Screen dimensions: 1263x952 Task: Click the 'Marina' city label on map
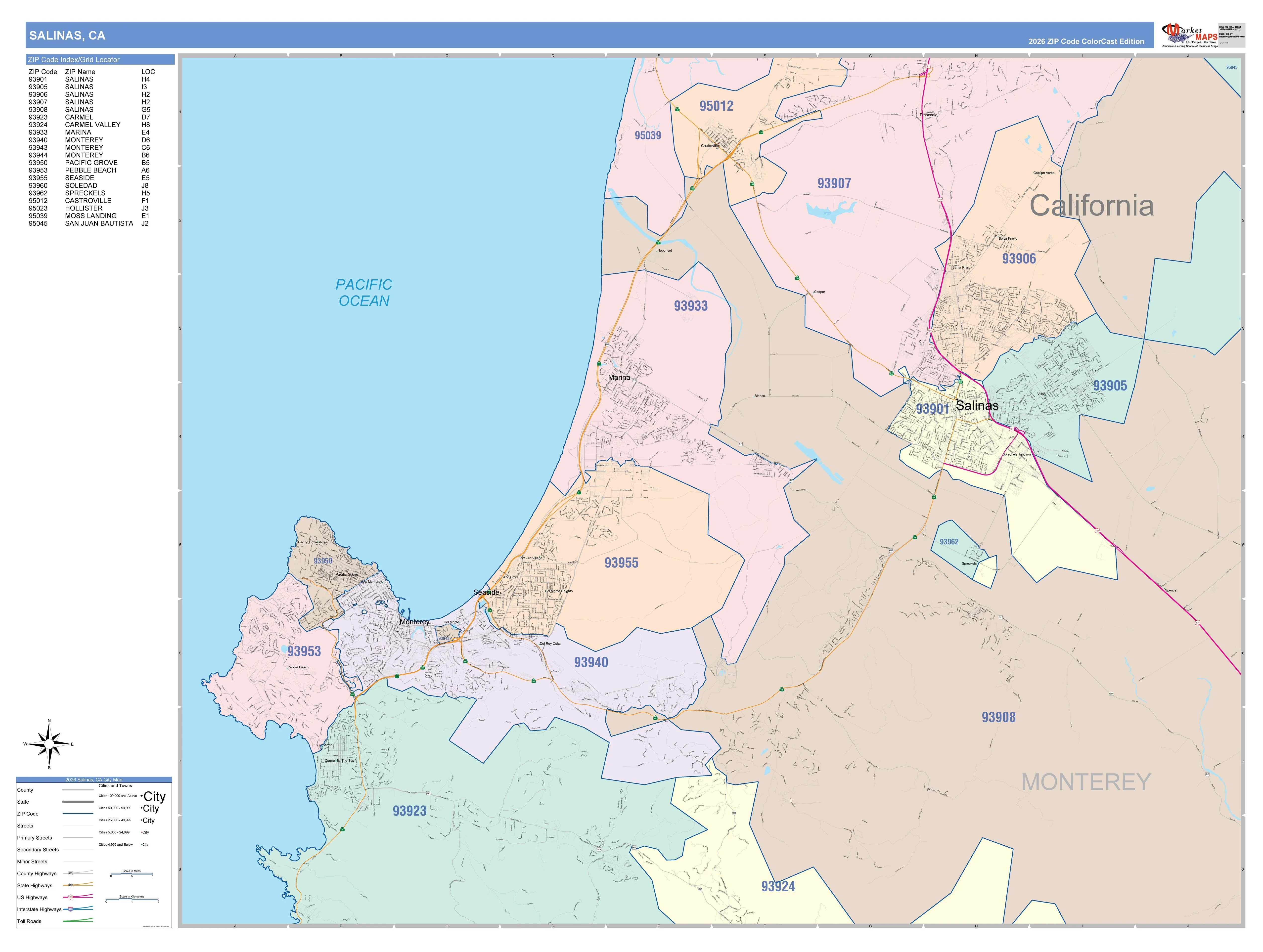click(x=619, y=378)
